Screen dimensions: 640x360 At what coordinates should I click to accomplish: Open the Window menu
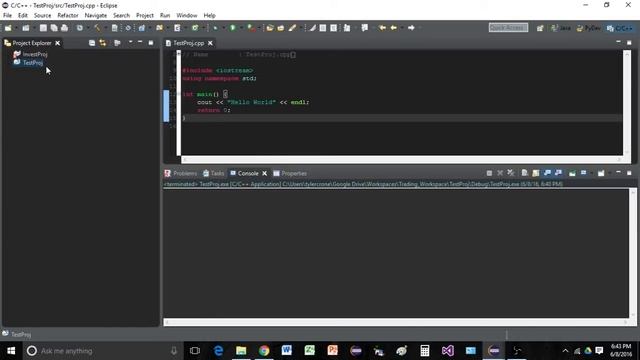[187, 16]
